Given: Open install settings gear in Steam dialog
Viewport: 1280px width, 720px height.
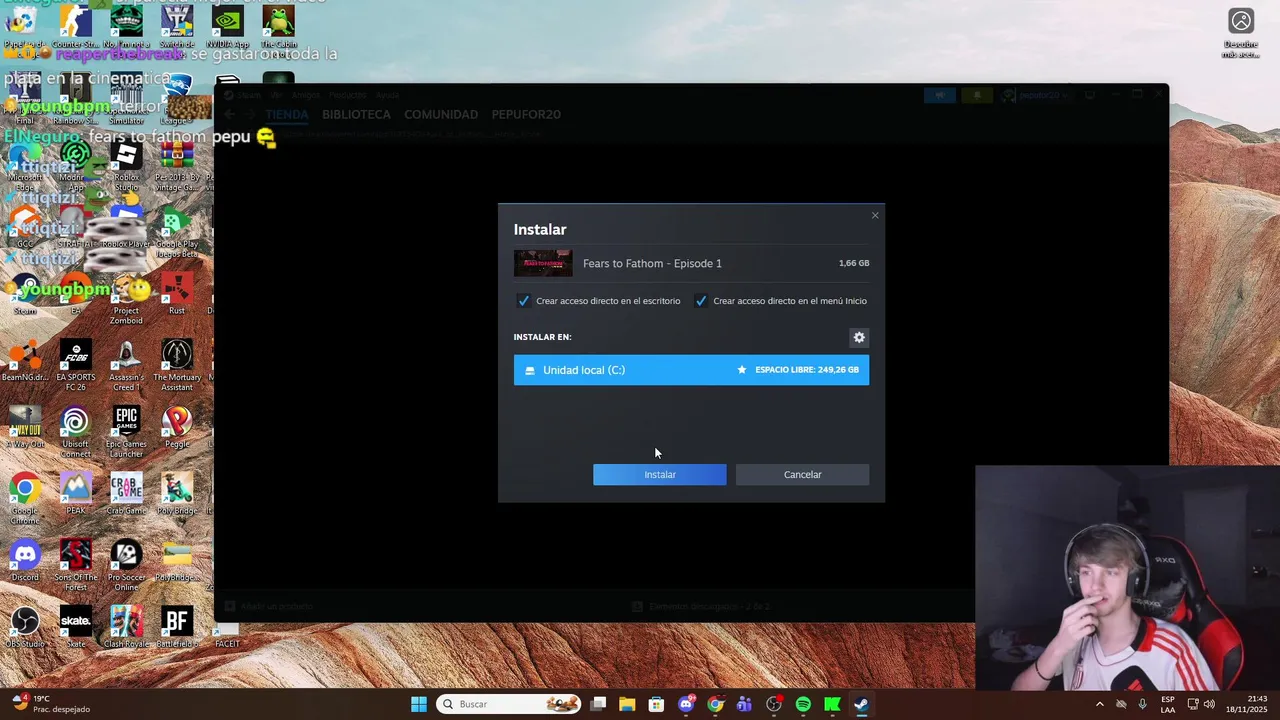Looking at the screenshot, I should coord(859,338).
